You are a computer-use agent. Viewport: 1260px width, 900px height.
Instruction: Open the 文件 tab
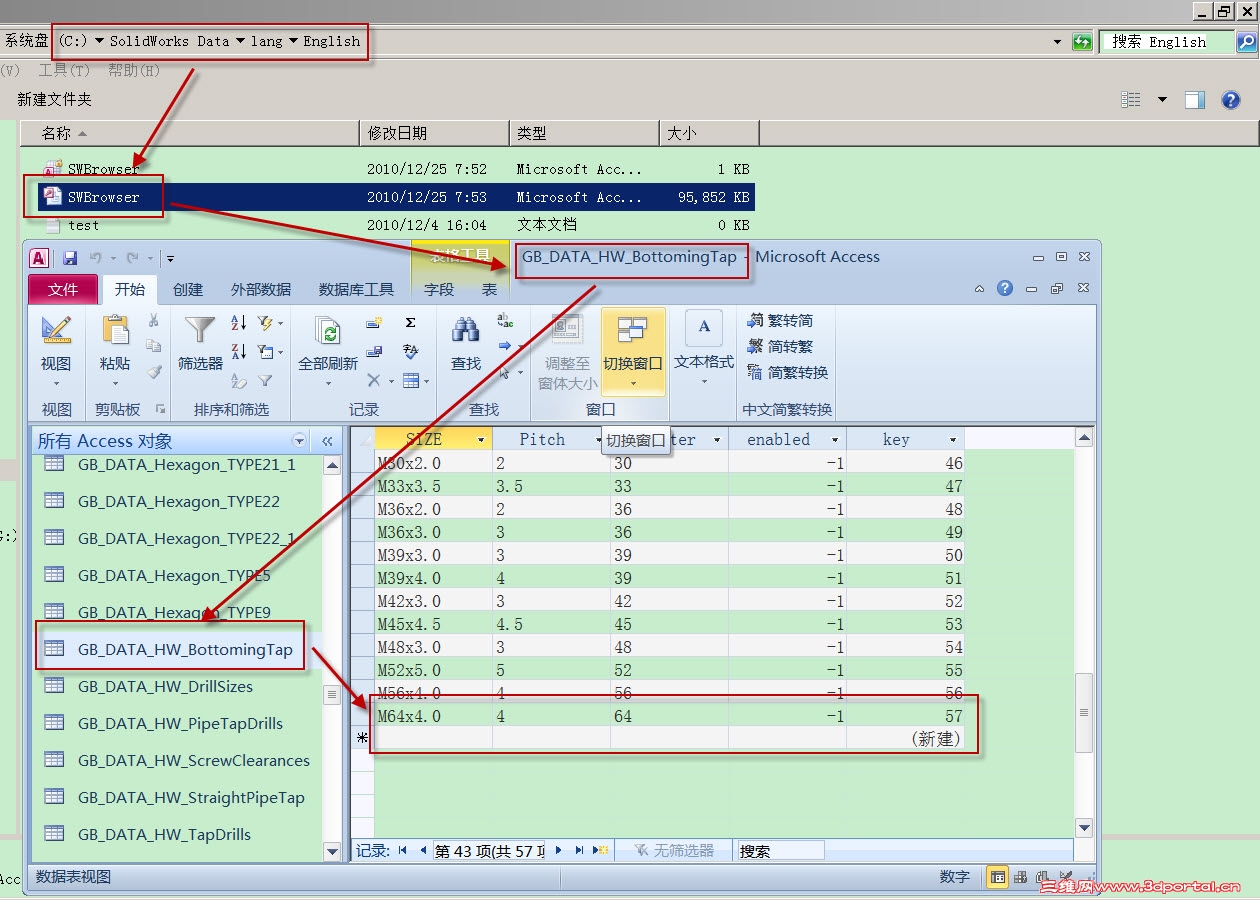coord(63,289)
